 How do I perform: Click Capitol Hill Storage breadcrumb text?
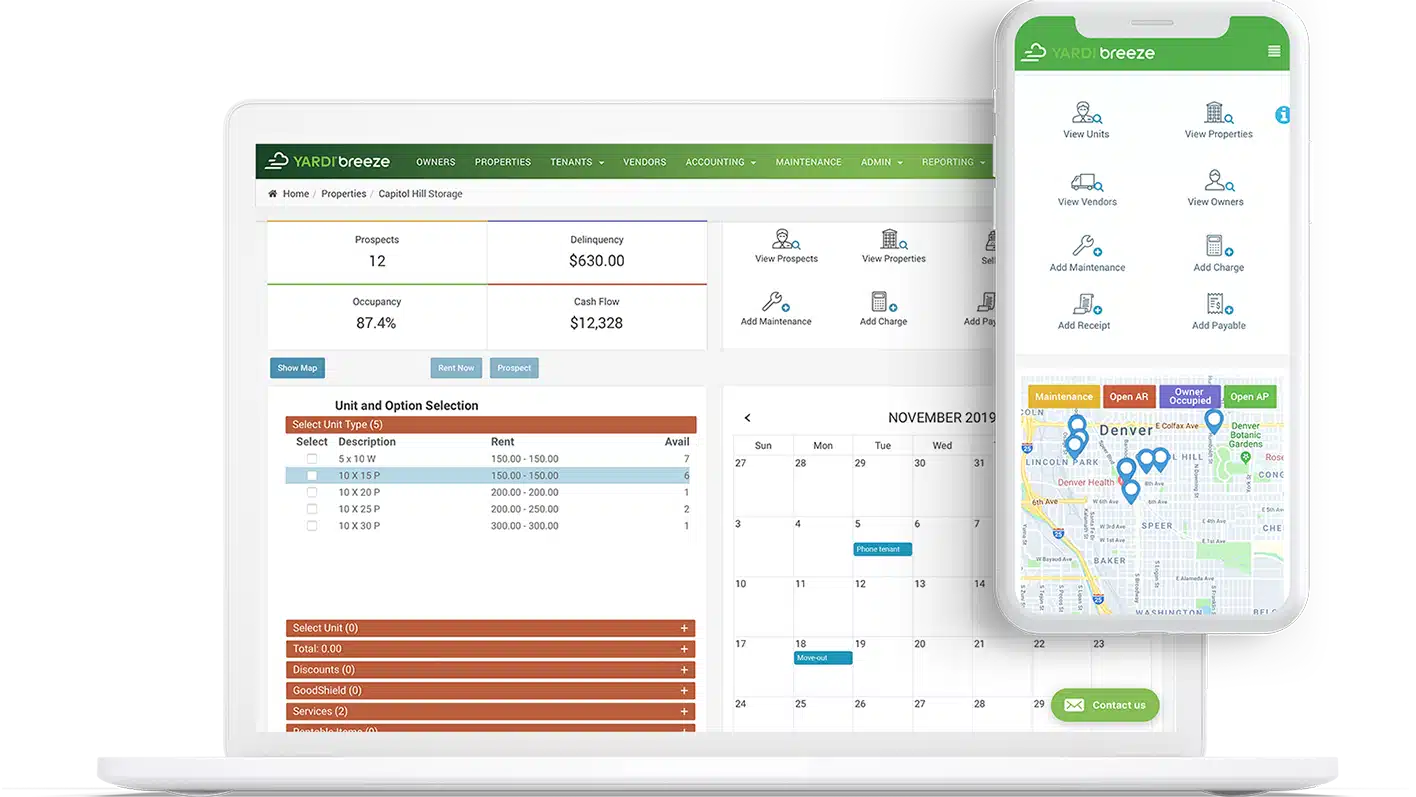coord(420,194)
